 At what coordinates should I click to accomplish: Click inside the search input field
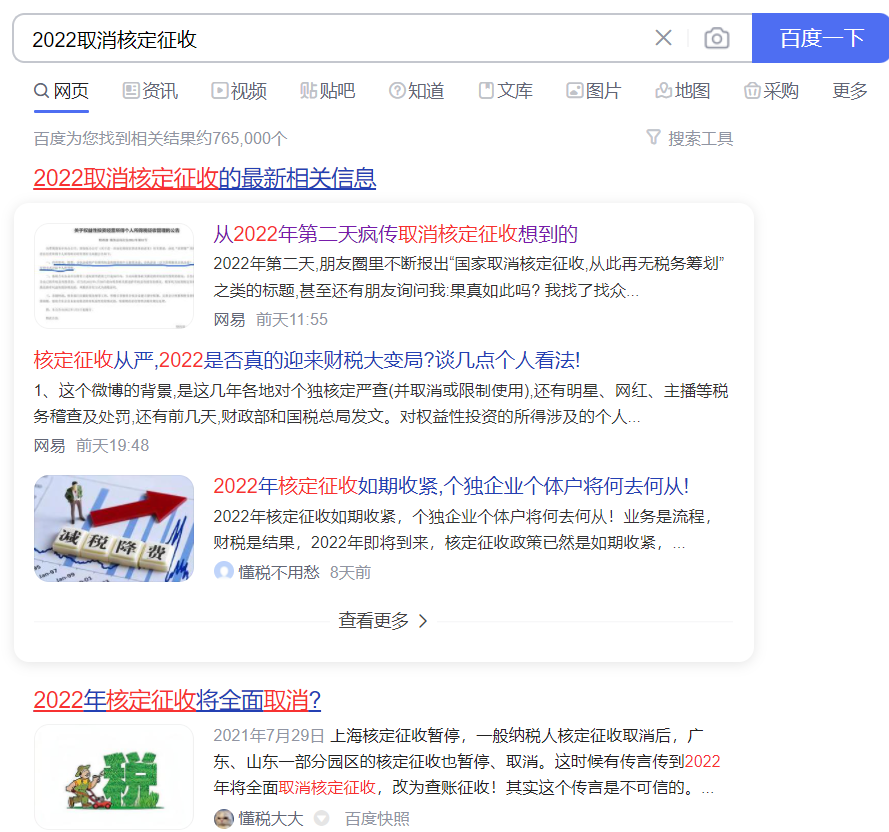pos(330,39)
